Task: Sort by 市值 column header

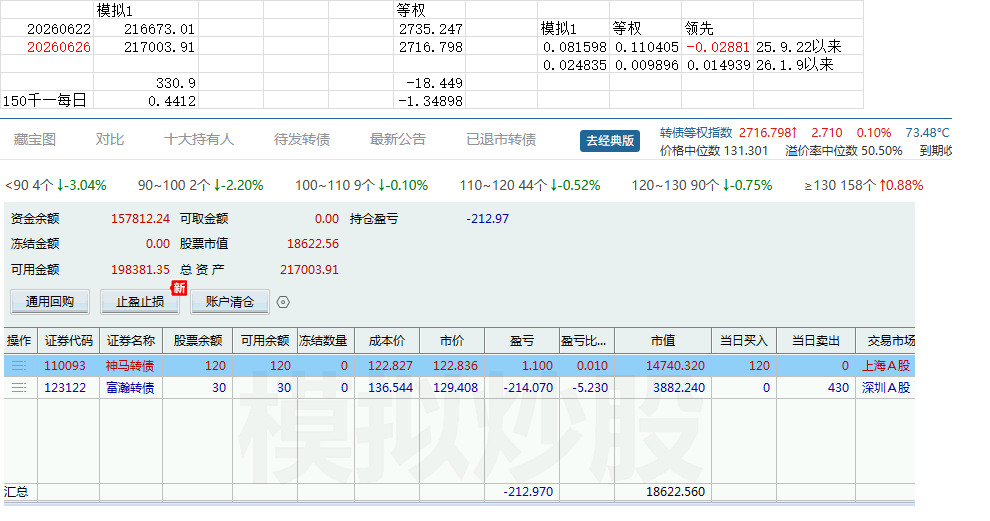Action: point(663,341)
